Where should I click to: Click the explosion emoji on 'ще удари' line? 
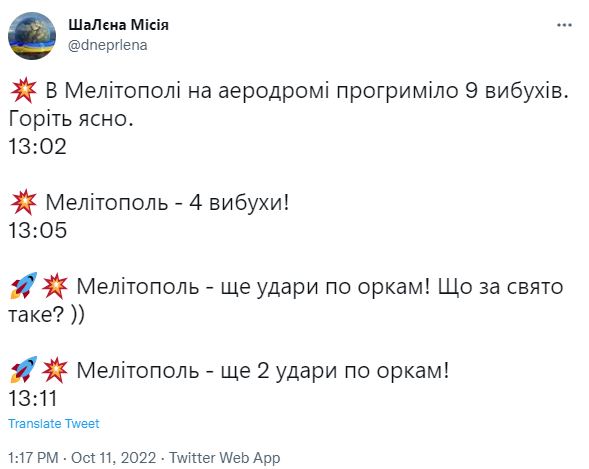pyautogui.click(x=54, y=286)
